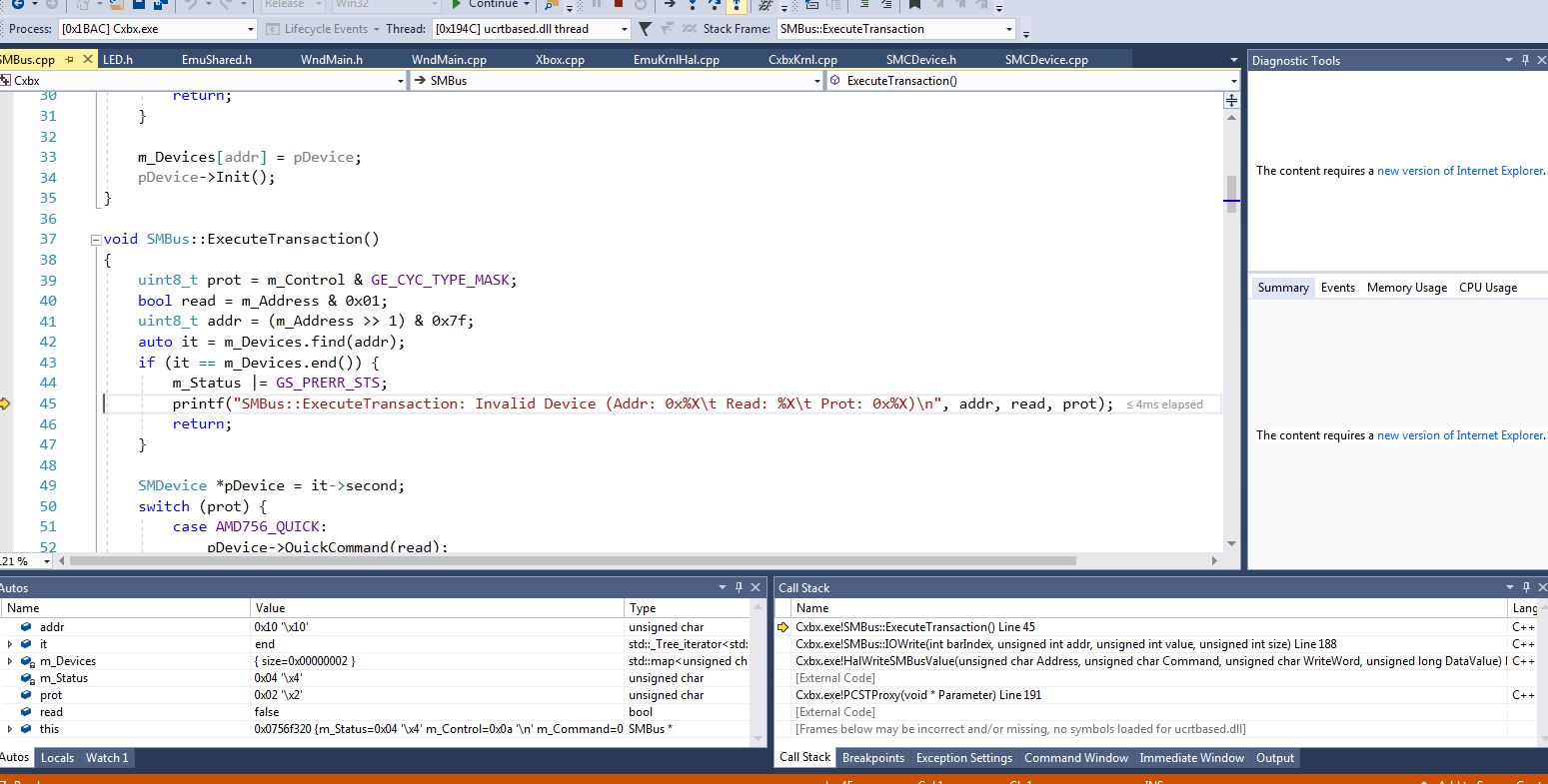Open the Immediate Window tab
The image size is (1548, 784).
pyautogui.click(x=1192, y=758)
